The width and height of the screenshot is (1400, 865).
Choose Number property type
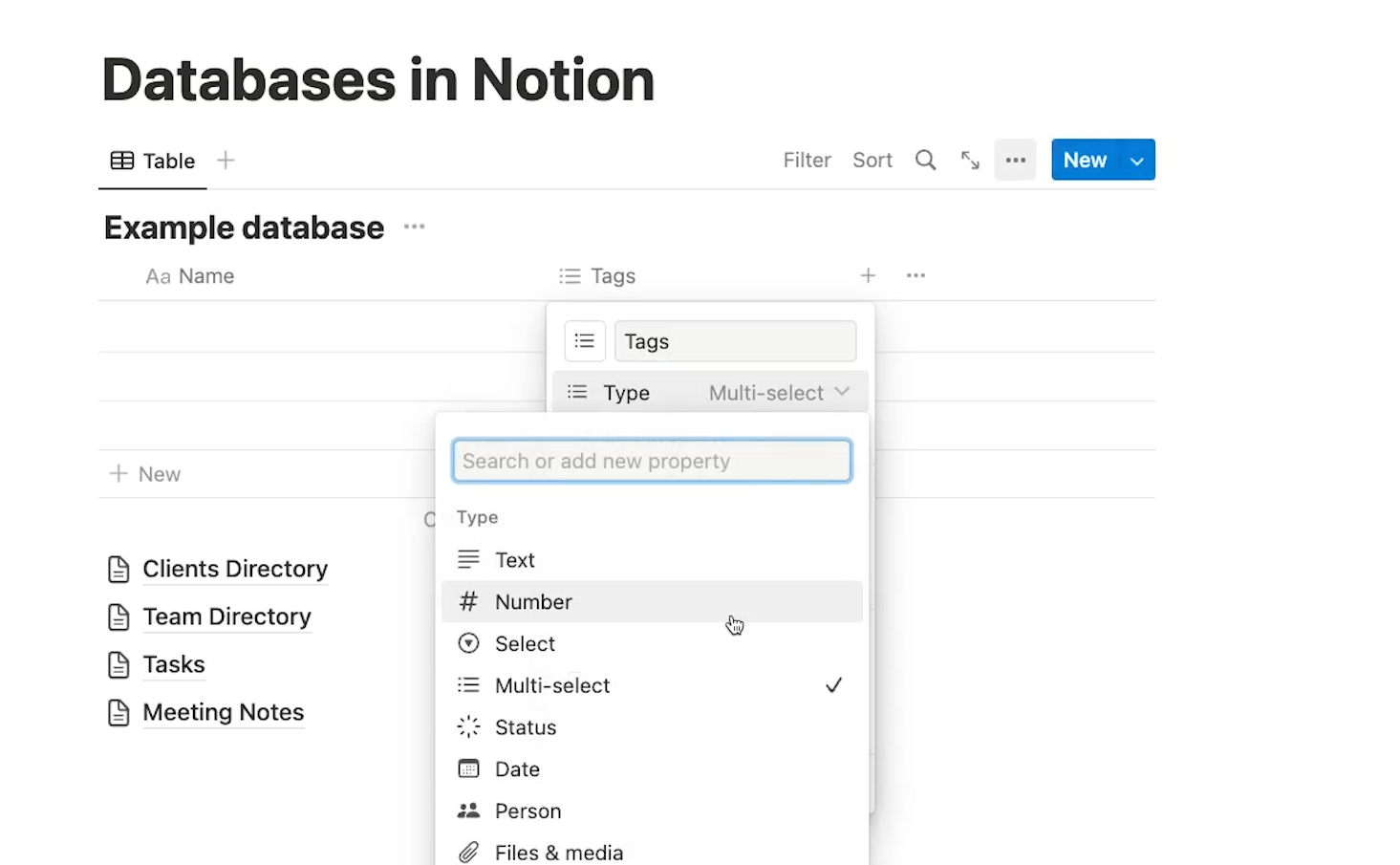click(x=652, y=601)
